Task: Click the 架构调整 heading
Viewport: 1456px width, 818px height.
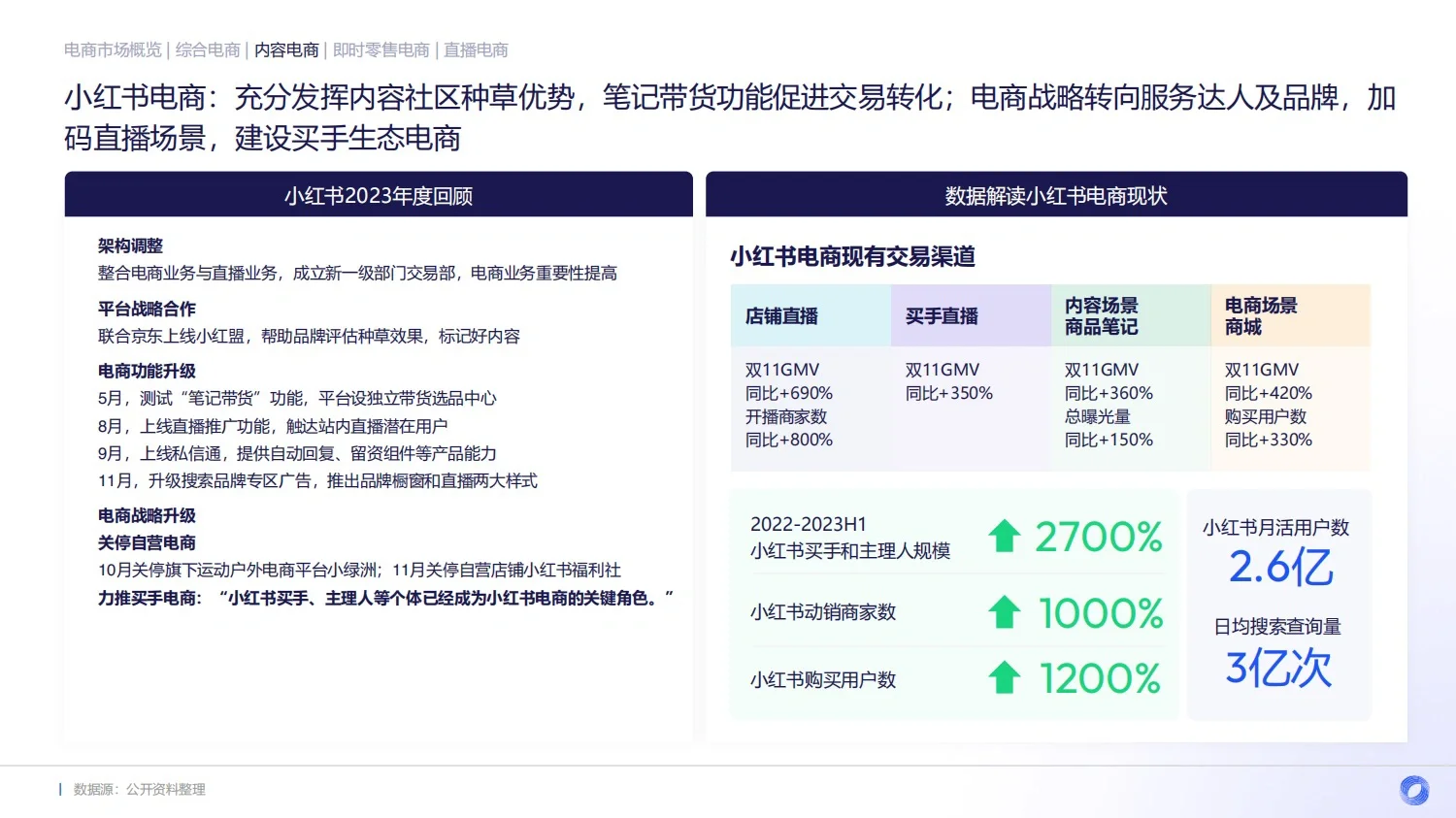Action: pos(130,246)
